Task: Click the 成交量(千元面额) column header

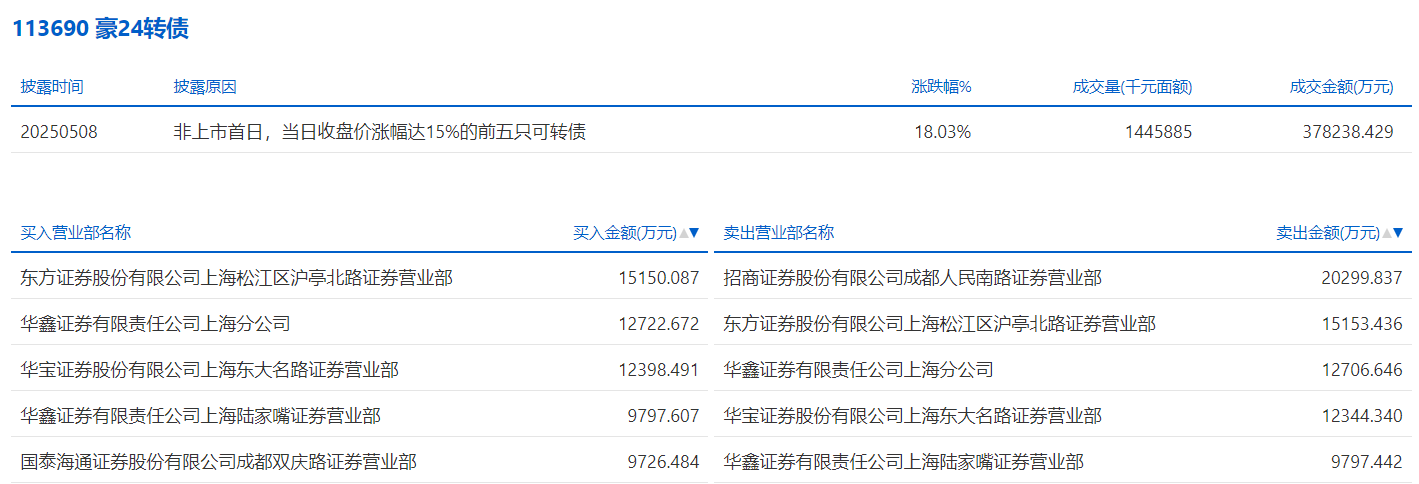Action: click(1132, 87)
